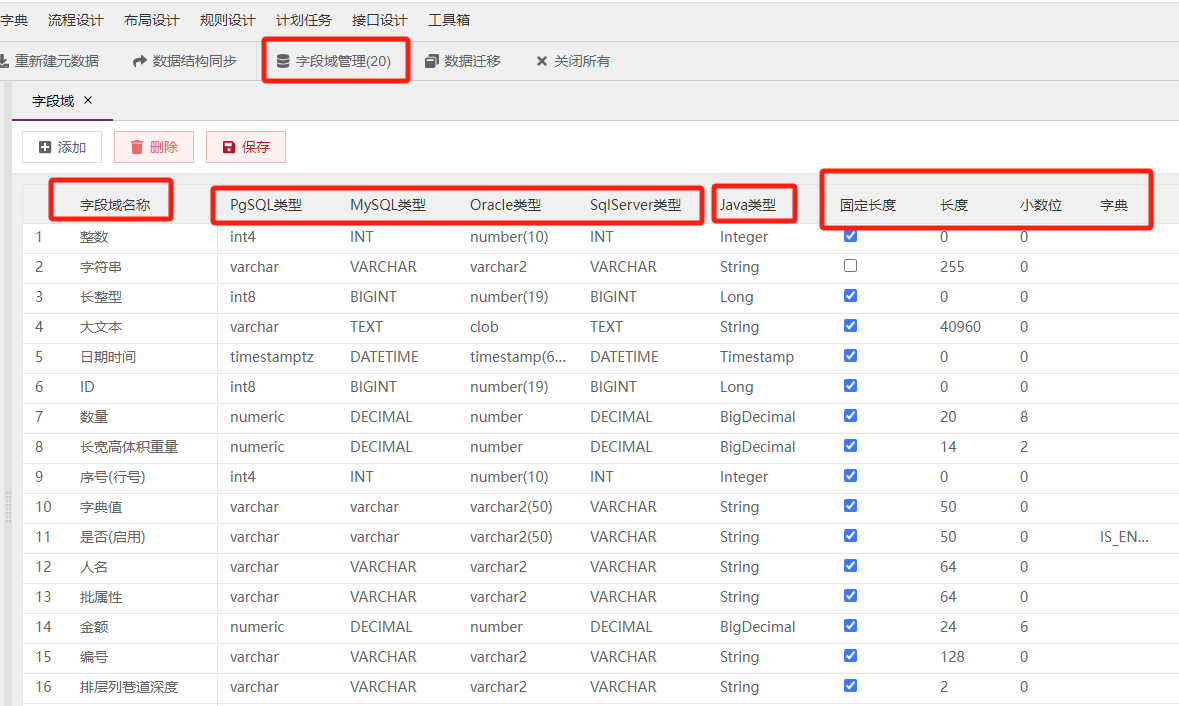Toggle 固定长度 checkbox for row ID
The height and width of the screenshot is (706, 1179).
(x=850, y=386)
